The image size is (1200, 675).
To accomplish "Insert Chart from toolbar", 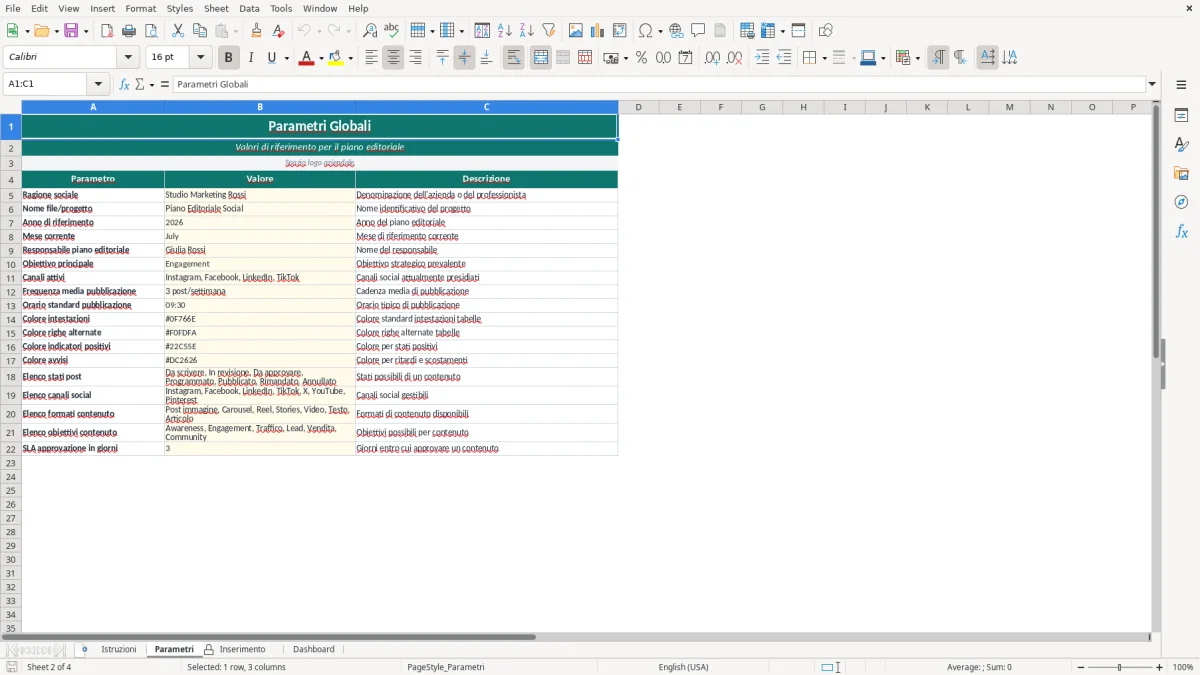I will tap(597, 31).
